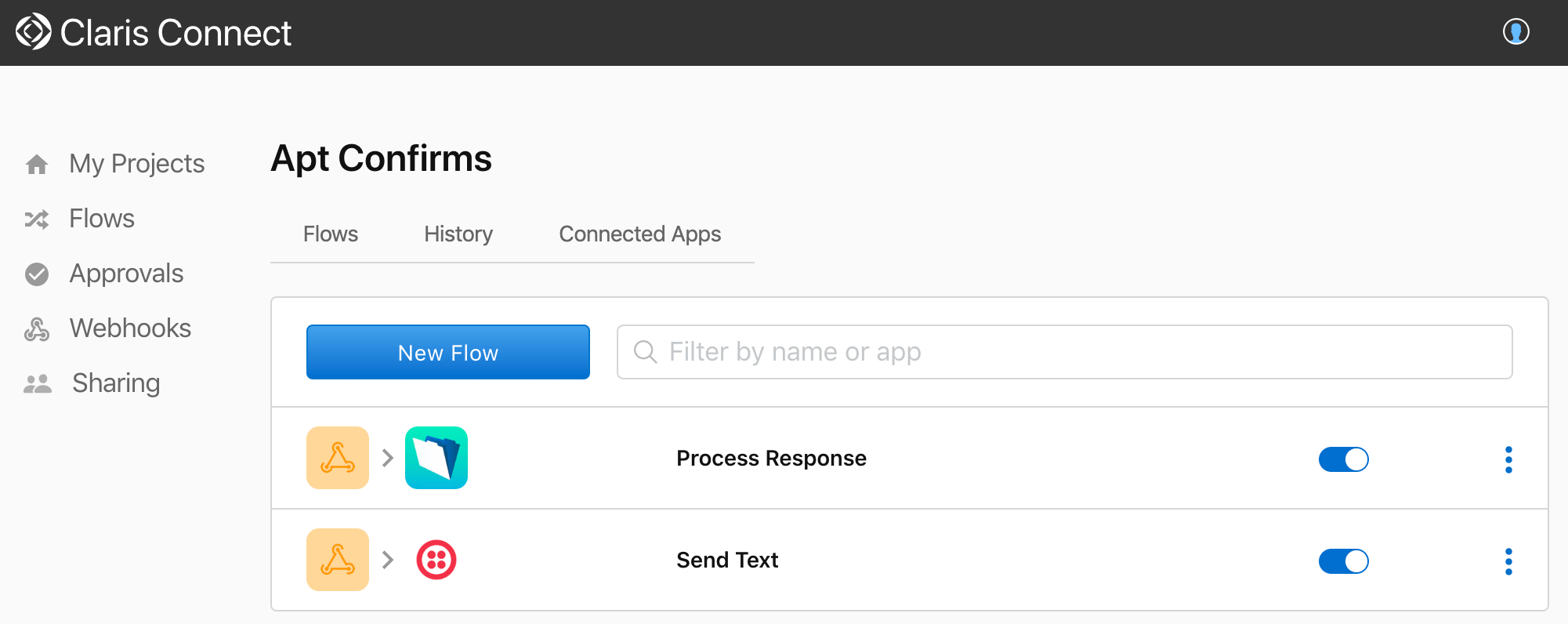Open the Process Response flow name
Image resolution: width=1568 pixels, height=624 pixels.
(771, 459)
